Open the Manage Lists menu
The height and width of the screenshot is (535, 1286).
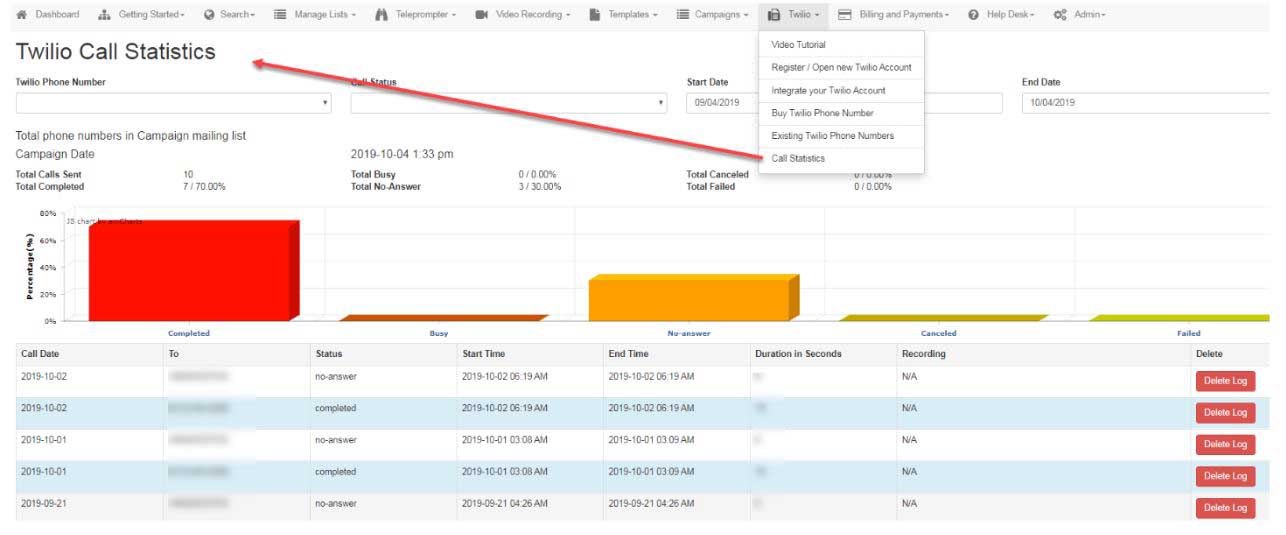315,15
